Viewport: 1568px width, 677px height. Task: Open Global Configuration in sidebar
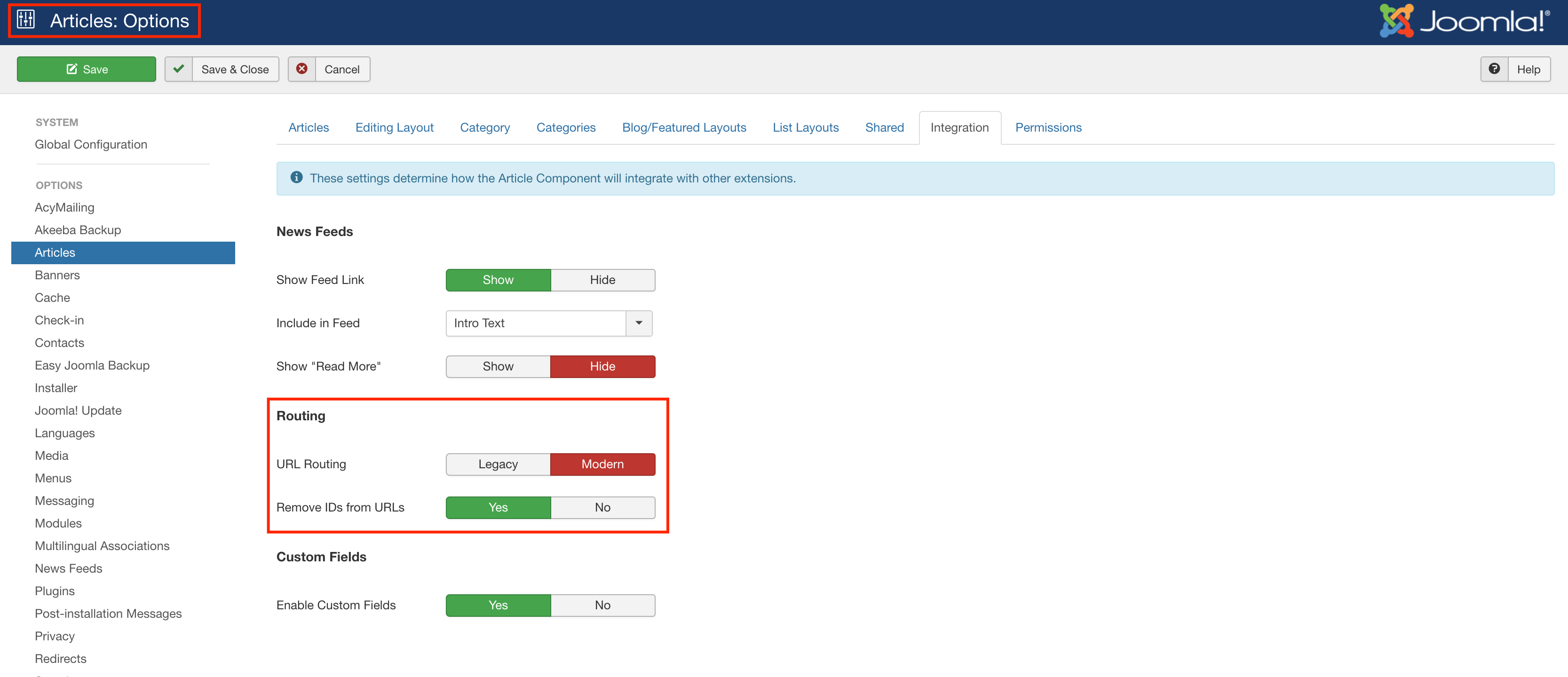point(91,145)
